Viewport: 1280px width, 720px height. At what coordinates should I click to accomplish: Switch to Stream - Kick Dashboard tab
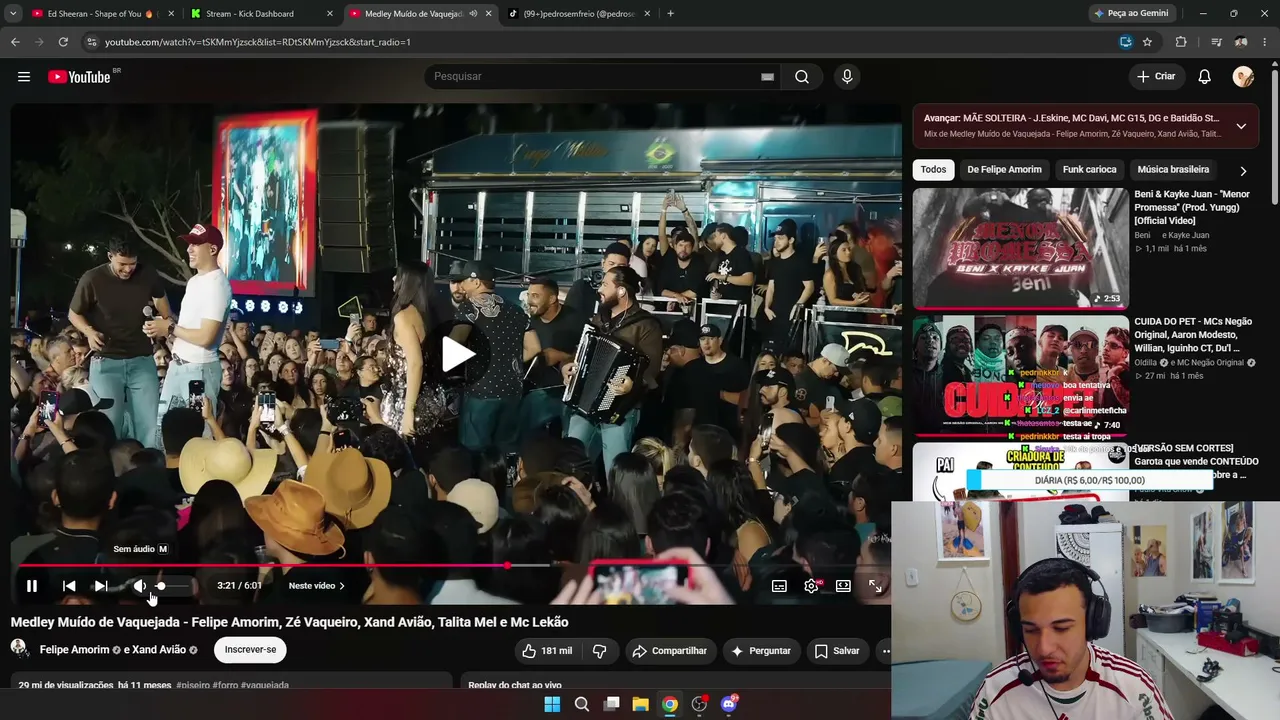(x=260, y=14)
